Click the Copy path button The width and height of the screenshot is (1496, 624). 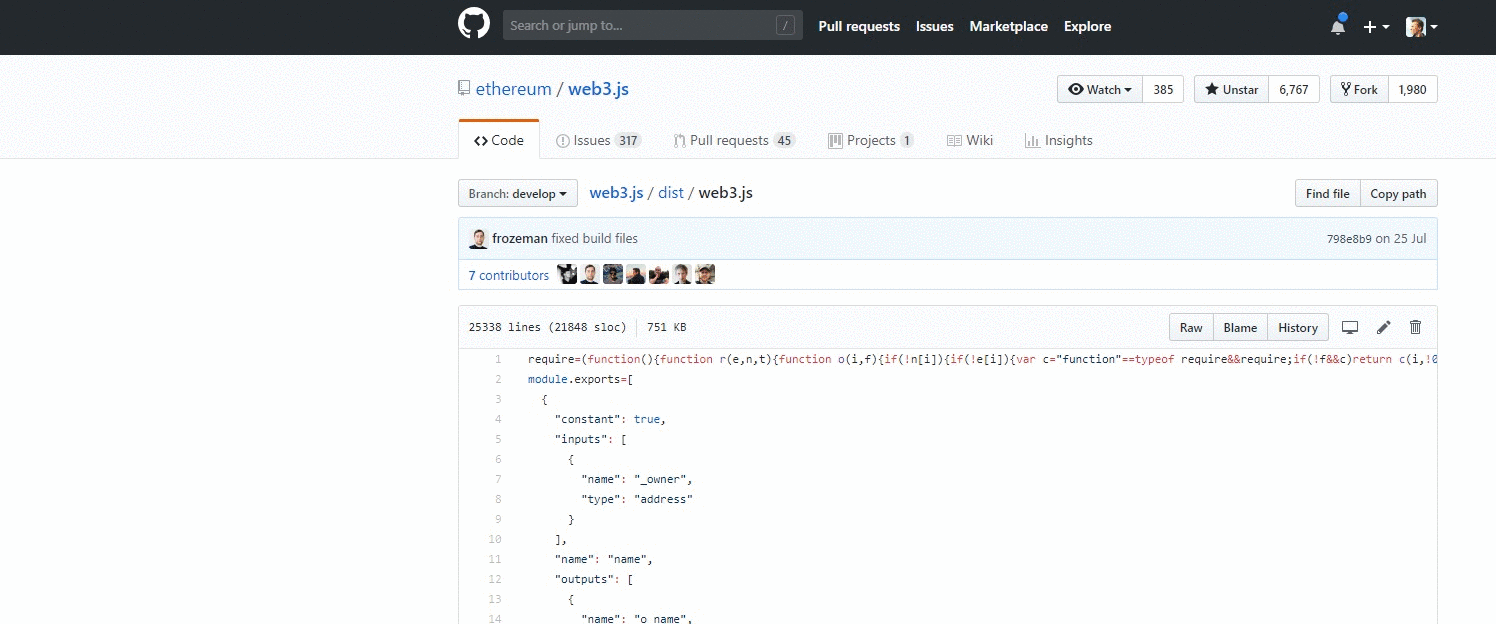click(x=1398, y=193)
